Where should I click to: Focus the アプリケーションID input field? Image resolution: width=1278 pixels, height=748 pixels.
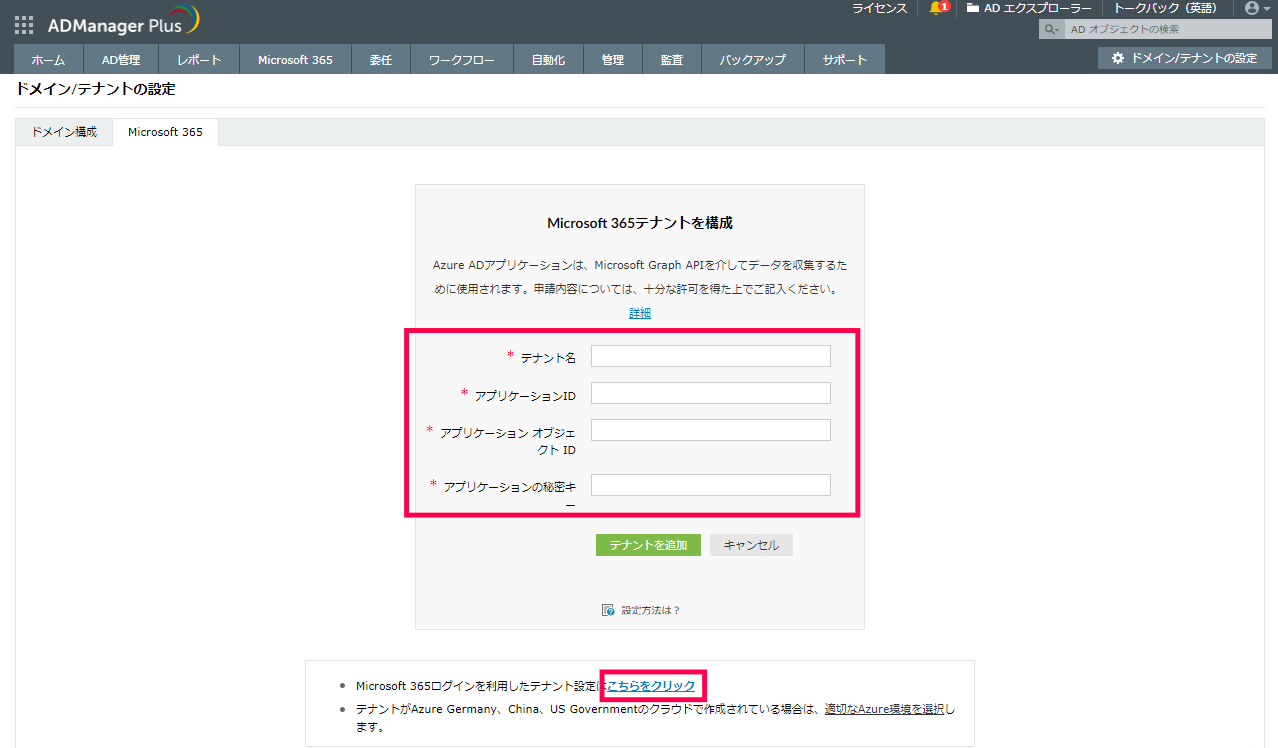[711, 393]
